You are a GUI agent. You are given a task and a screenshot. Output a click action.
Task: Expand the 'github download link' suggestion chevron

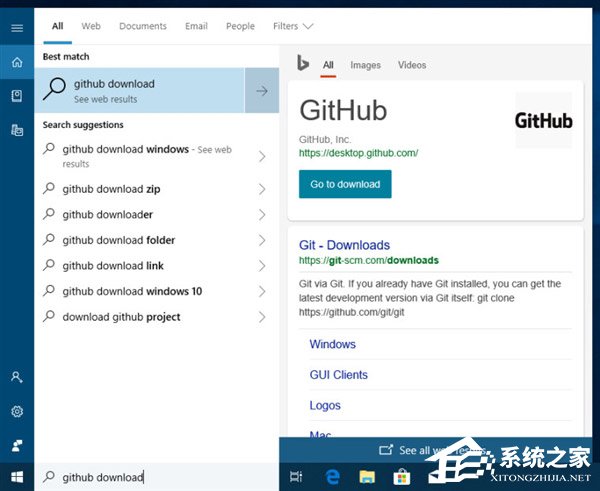coord(262,266)
